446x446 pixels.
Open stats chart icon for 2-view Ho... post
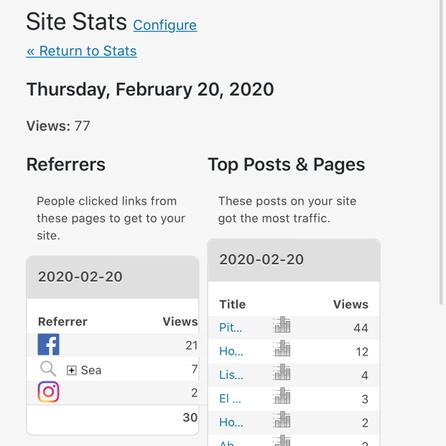tap(282, 420)
